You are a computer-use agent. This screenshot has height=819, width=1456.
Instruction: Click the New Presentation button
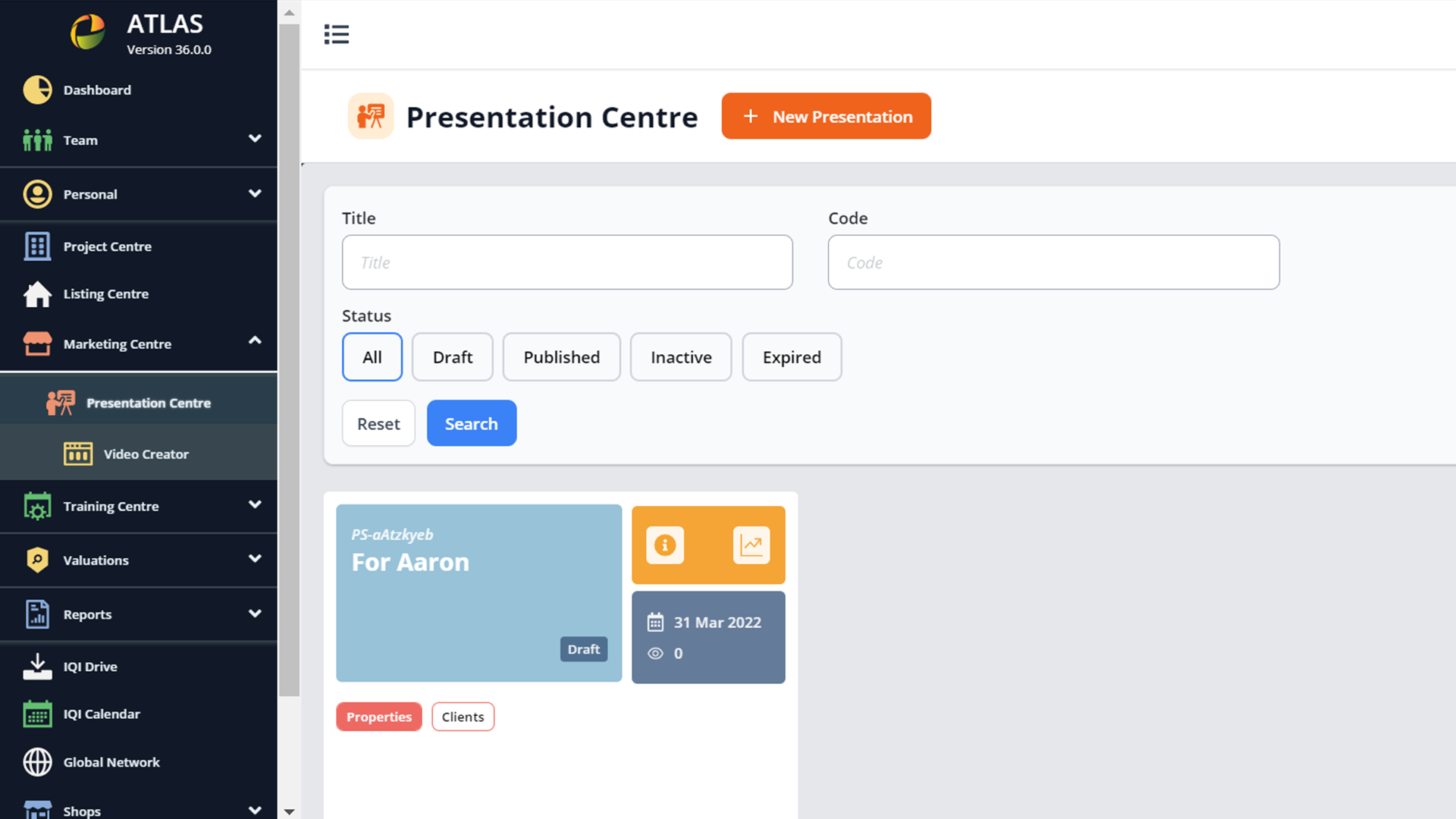826,116
